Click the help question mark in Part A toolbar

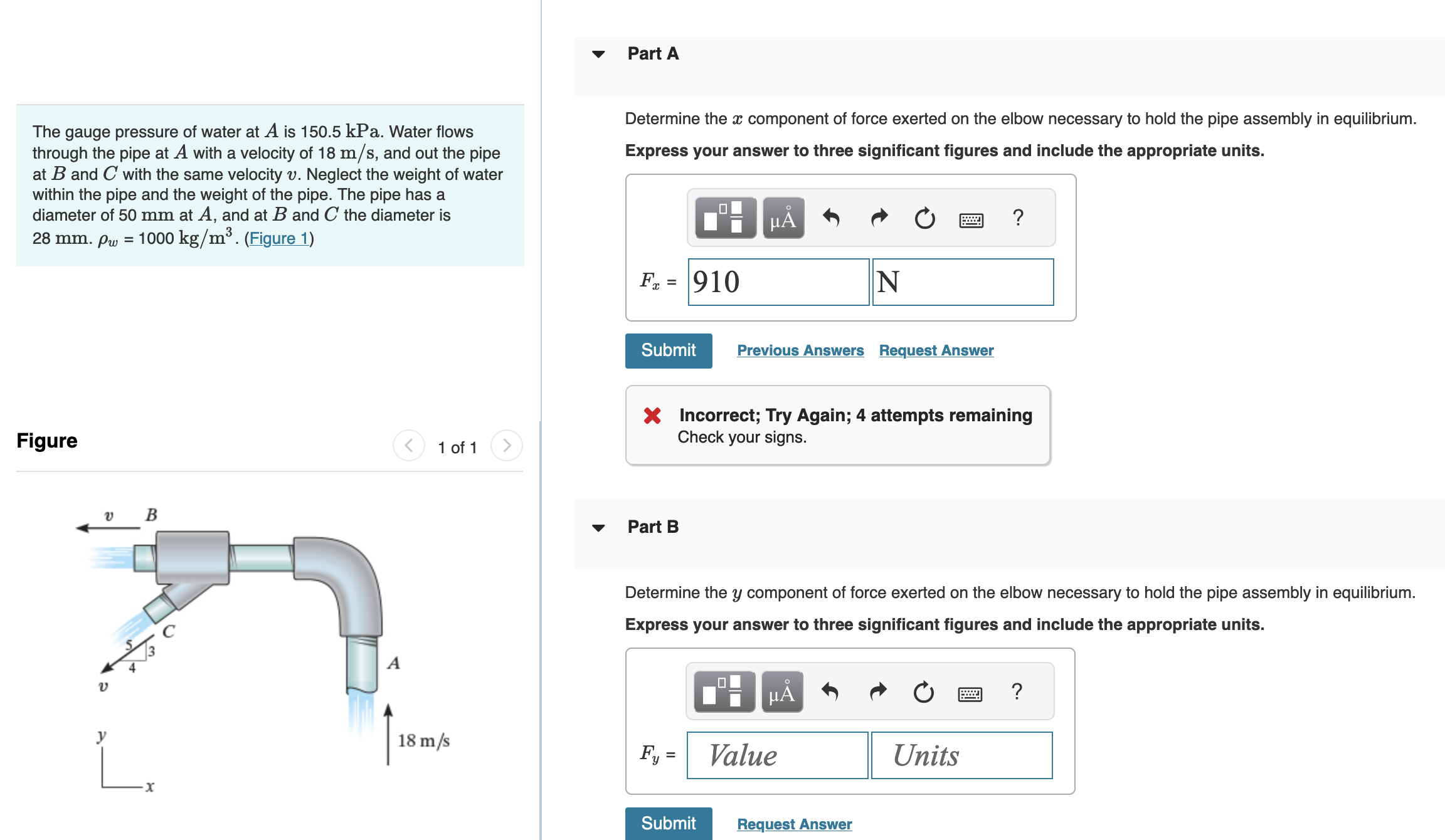tap(1017, 218)
